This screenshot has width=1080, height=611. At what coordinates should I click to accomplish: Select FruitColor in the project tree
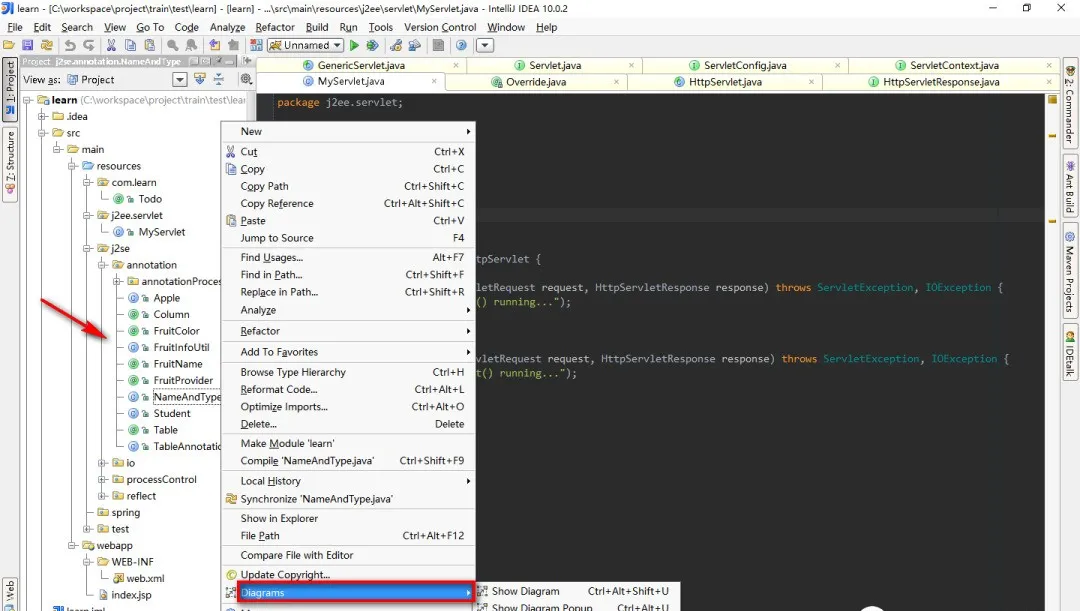(x=176, y=331)
